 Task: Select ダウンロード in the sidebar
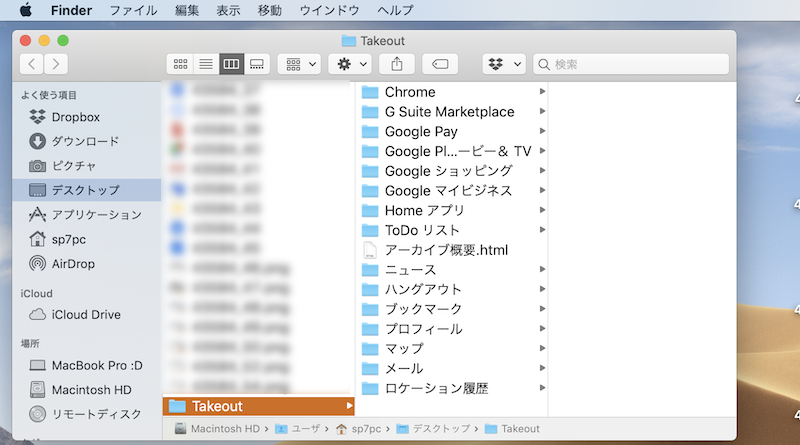84,141
